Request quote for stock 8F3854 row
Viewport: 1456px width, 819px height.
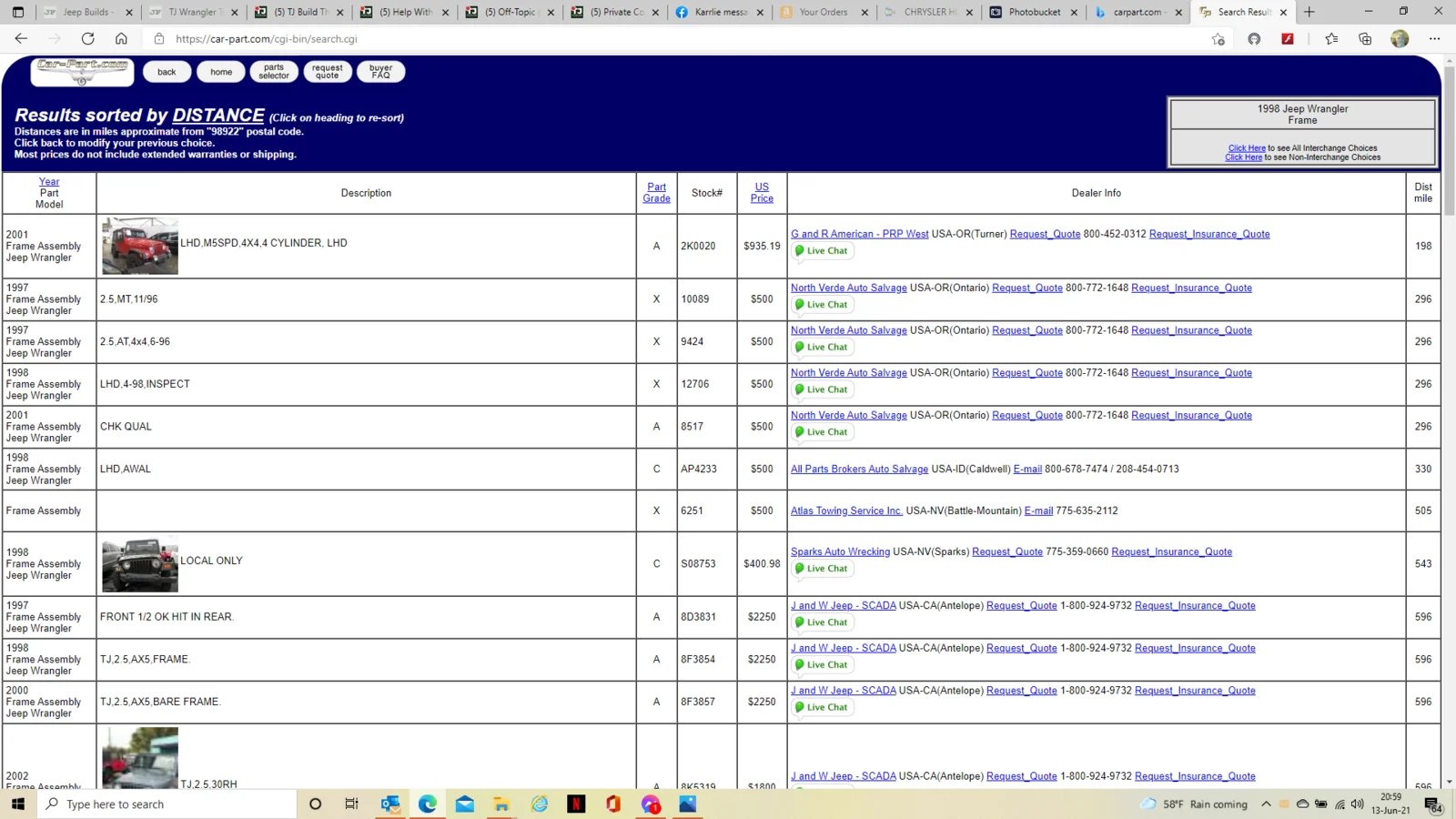(1022, 649)
